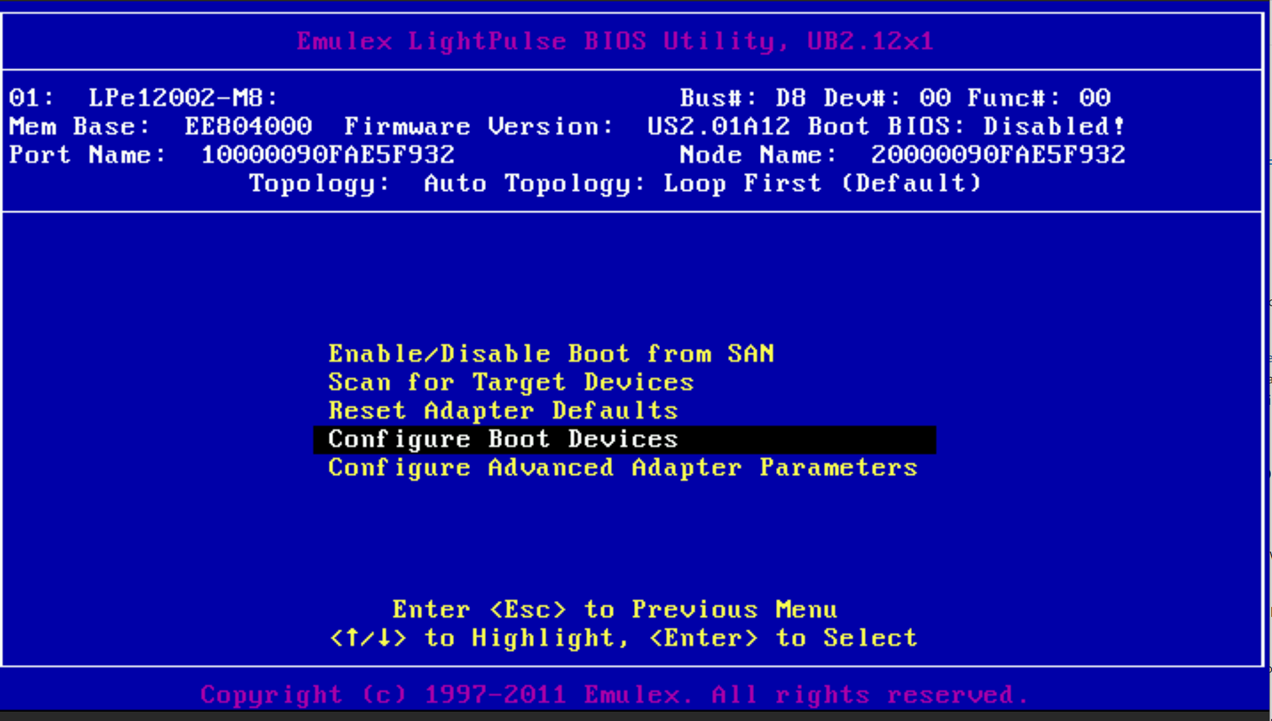Click the Esc to Previous Menu hint
This screenshot has width=1272, height=721.
(x=614, y=610)
